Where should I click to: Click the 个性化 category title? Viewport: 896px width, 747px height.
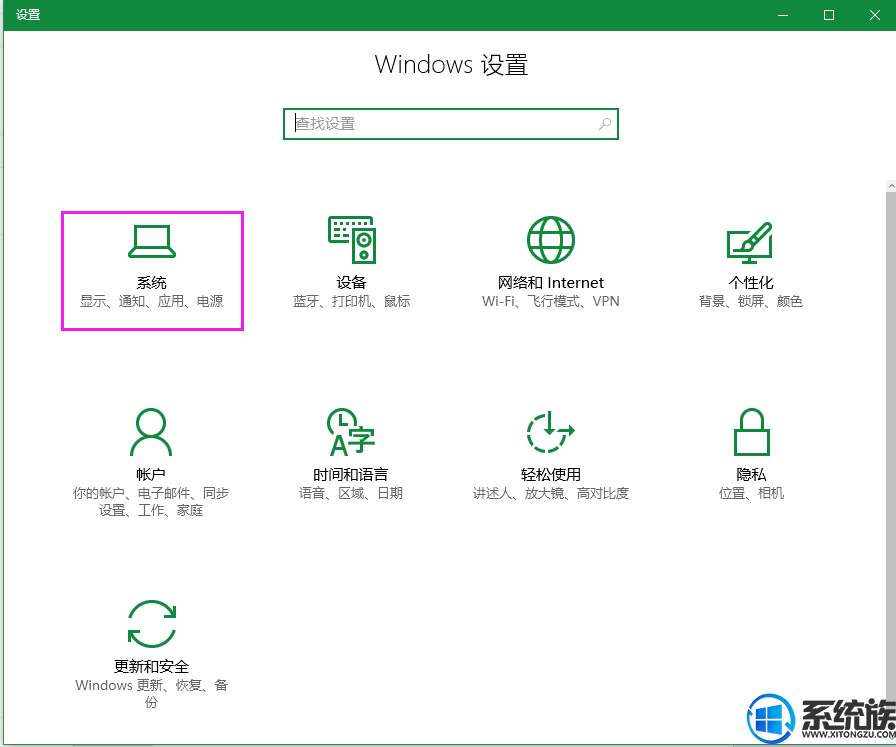[751, 282]
